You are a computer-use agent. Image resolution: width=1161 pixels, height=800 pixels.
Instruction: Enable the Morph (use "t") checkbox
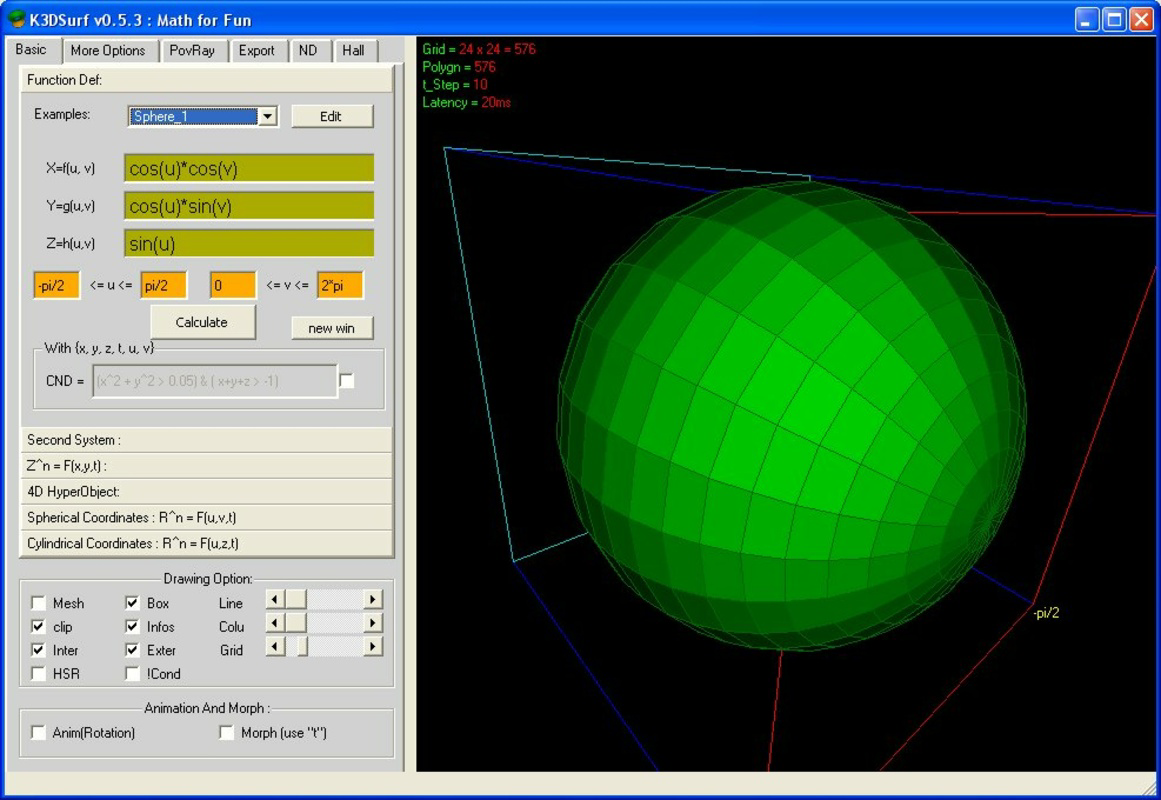click(x=227, y=732)
